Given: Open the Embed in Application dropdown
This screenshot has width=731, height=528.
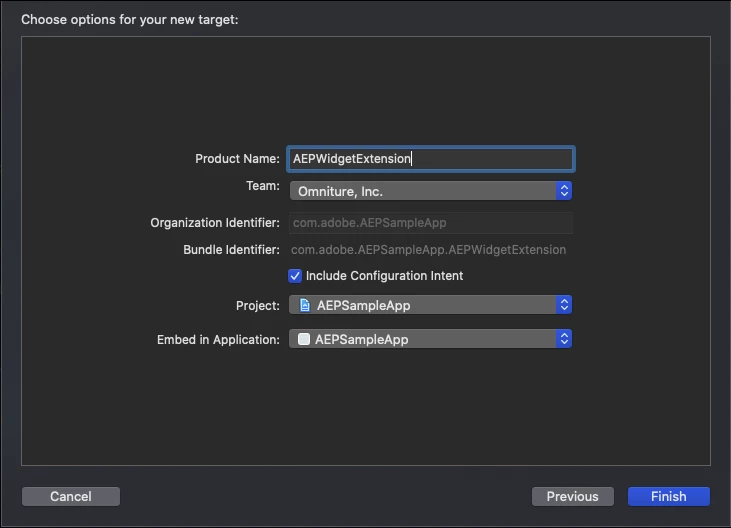Looking at the screenshot, I should point(430,339).
